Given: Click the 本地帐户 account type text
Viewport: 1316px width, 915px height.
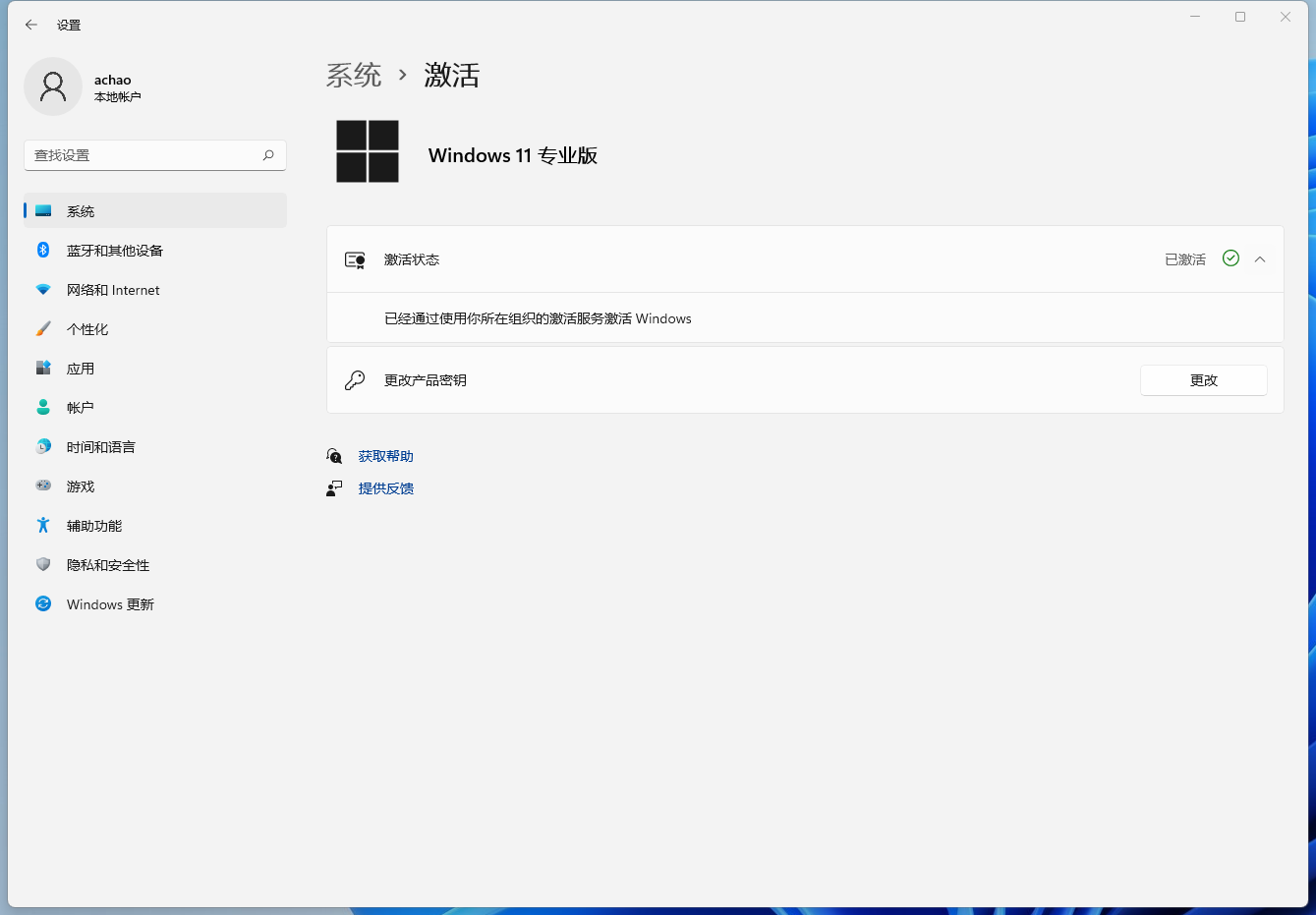Looking at the screenshot, I should pos(118,97).
